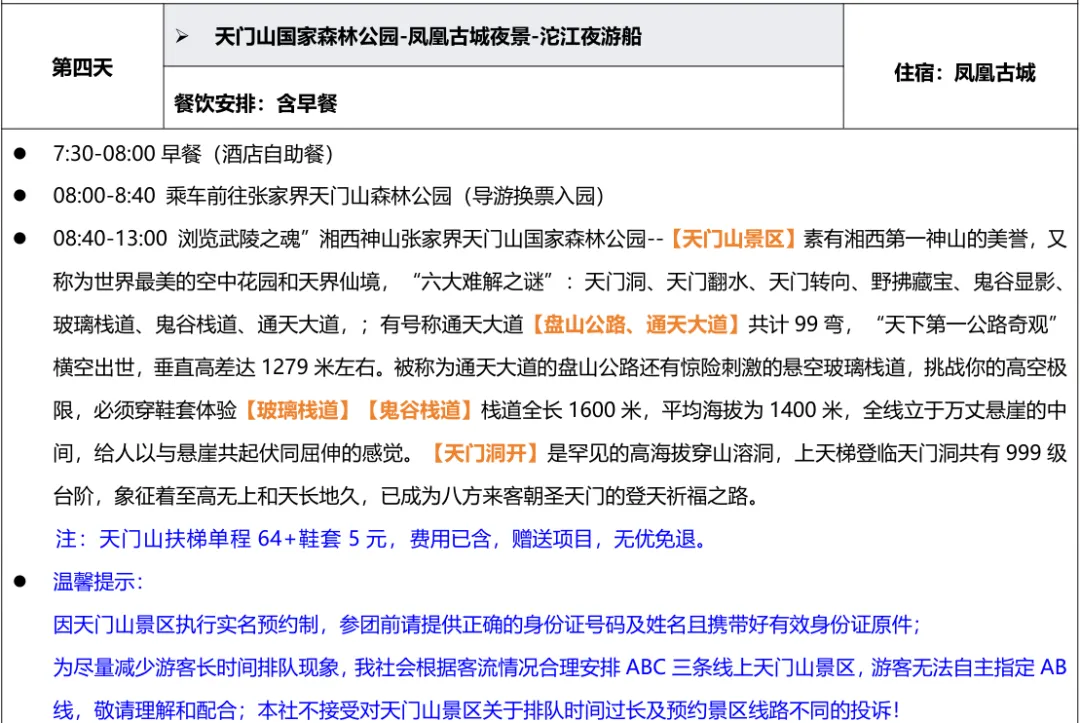Click the phrase “天下第一公路奇观”
Image resolution: width=1080 pixels, height=723 pixels.
(x=966, y=324)
